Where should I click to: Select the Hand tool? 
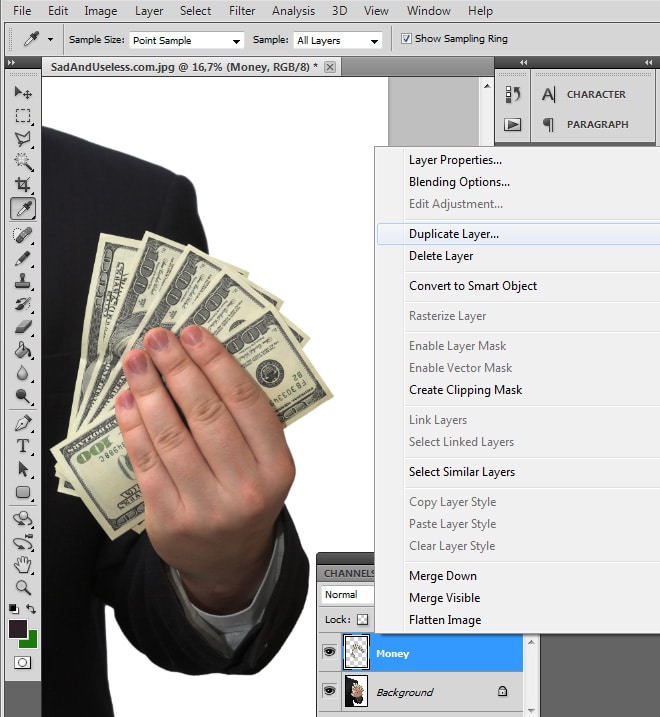[x=22, y=564]
